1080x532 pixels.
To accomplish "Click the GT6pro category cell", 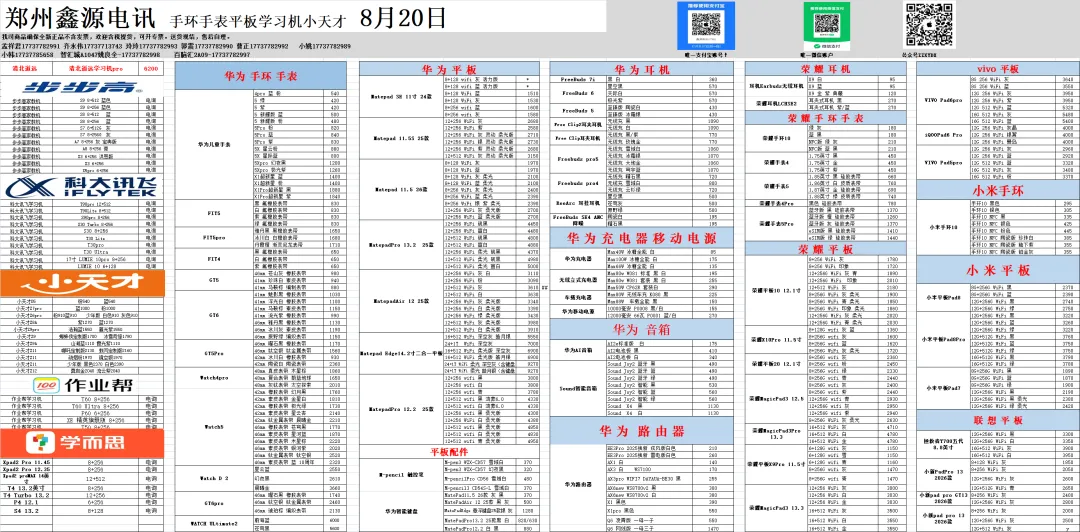I will click(x=214, y=503).
